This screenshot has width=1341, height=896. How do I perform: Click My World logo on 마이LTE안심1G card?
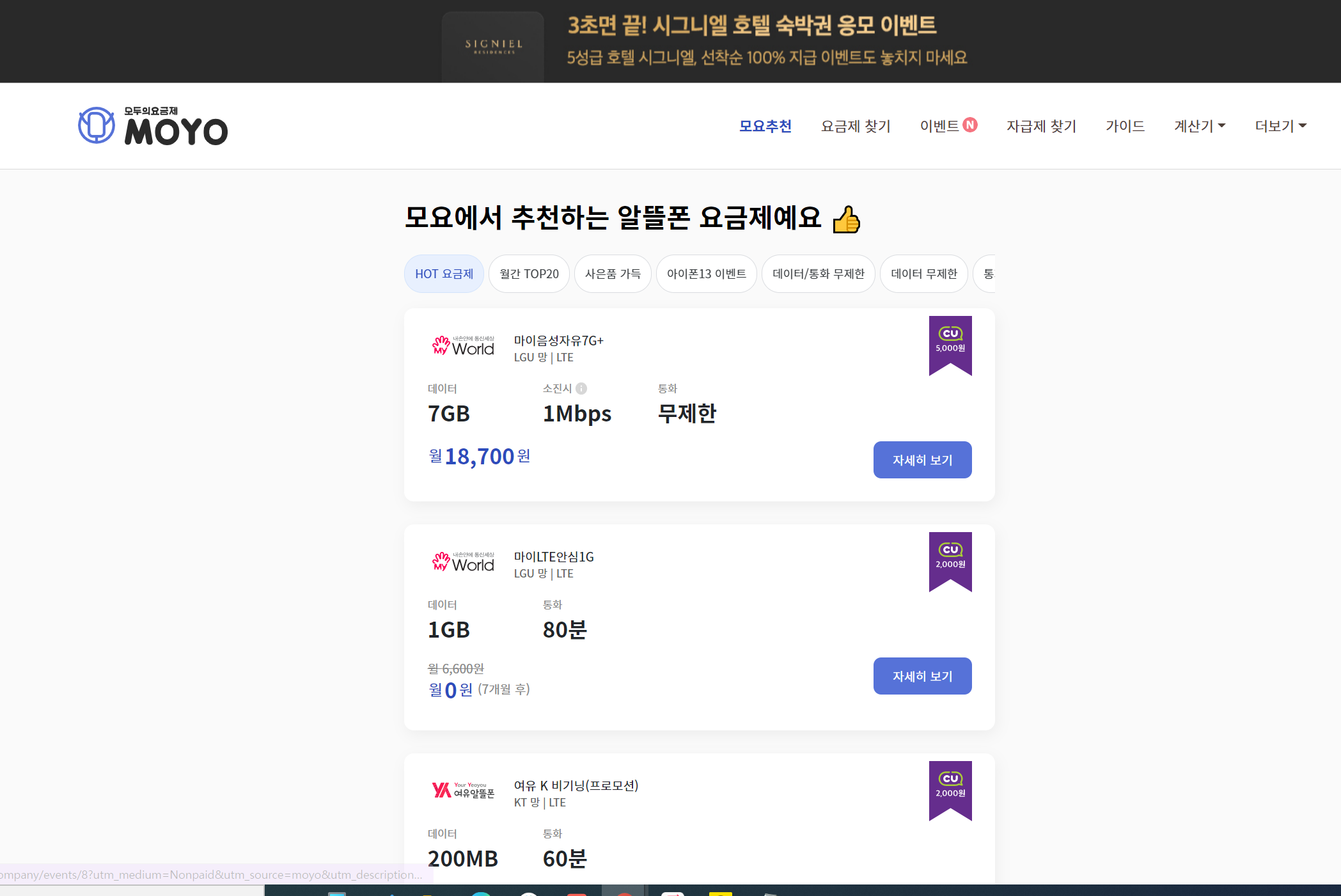[463, 562]
